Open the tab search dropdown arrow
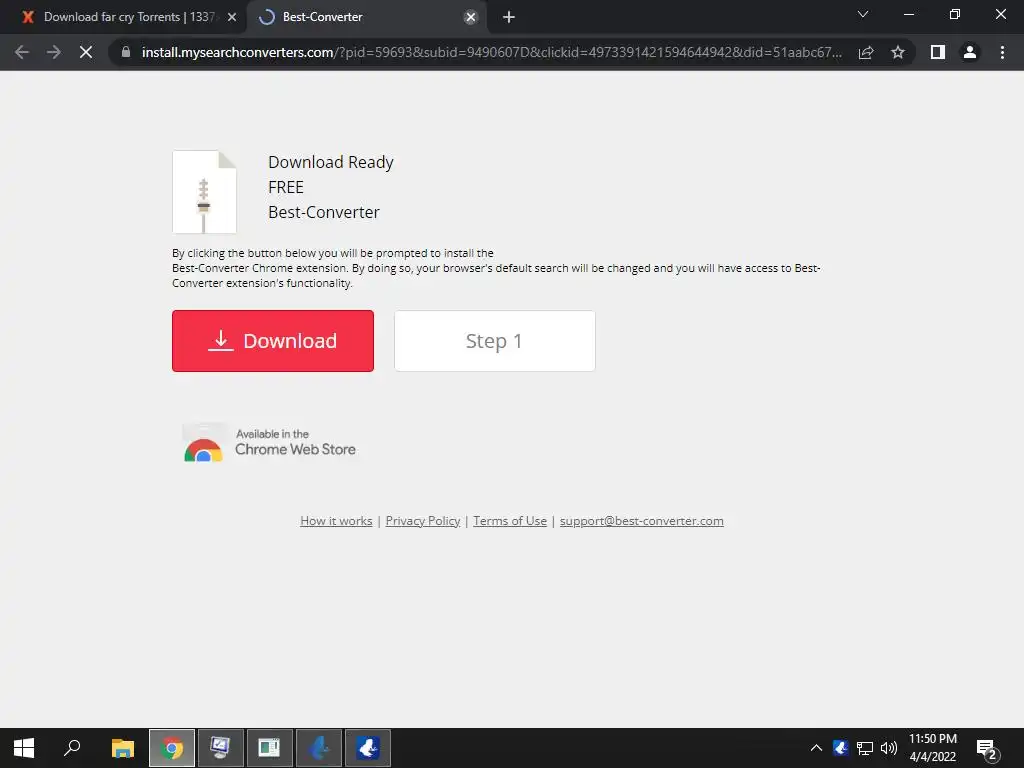This screenshot has width=1024, height=768. point(863,14)
